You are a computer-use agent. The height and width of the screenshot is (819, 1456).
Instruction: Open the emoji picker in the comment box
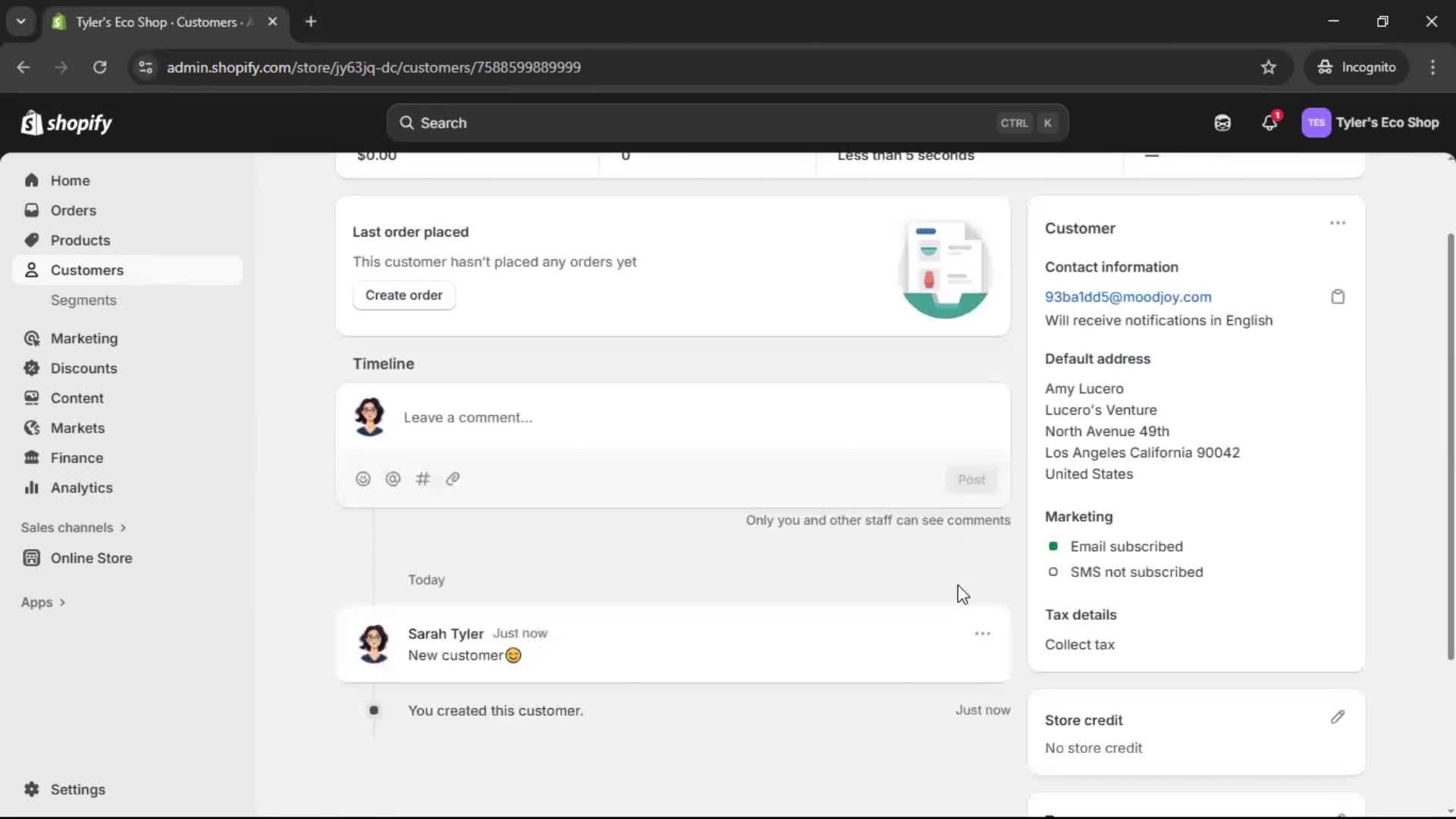pyautogui.click(x=363, y=479)
